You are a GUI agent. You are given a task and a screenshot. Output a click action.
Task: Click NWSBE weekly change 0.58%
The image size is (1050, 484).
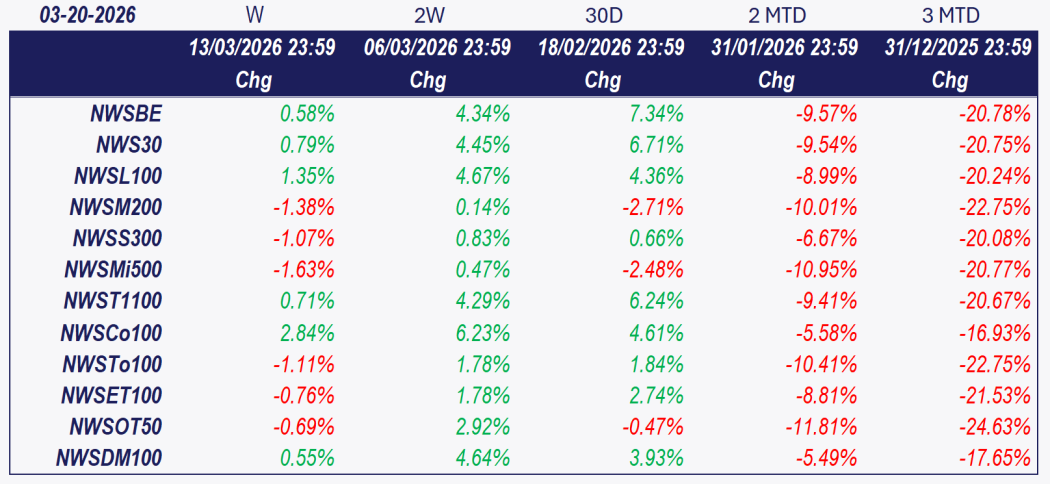tap(307, 114)
